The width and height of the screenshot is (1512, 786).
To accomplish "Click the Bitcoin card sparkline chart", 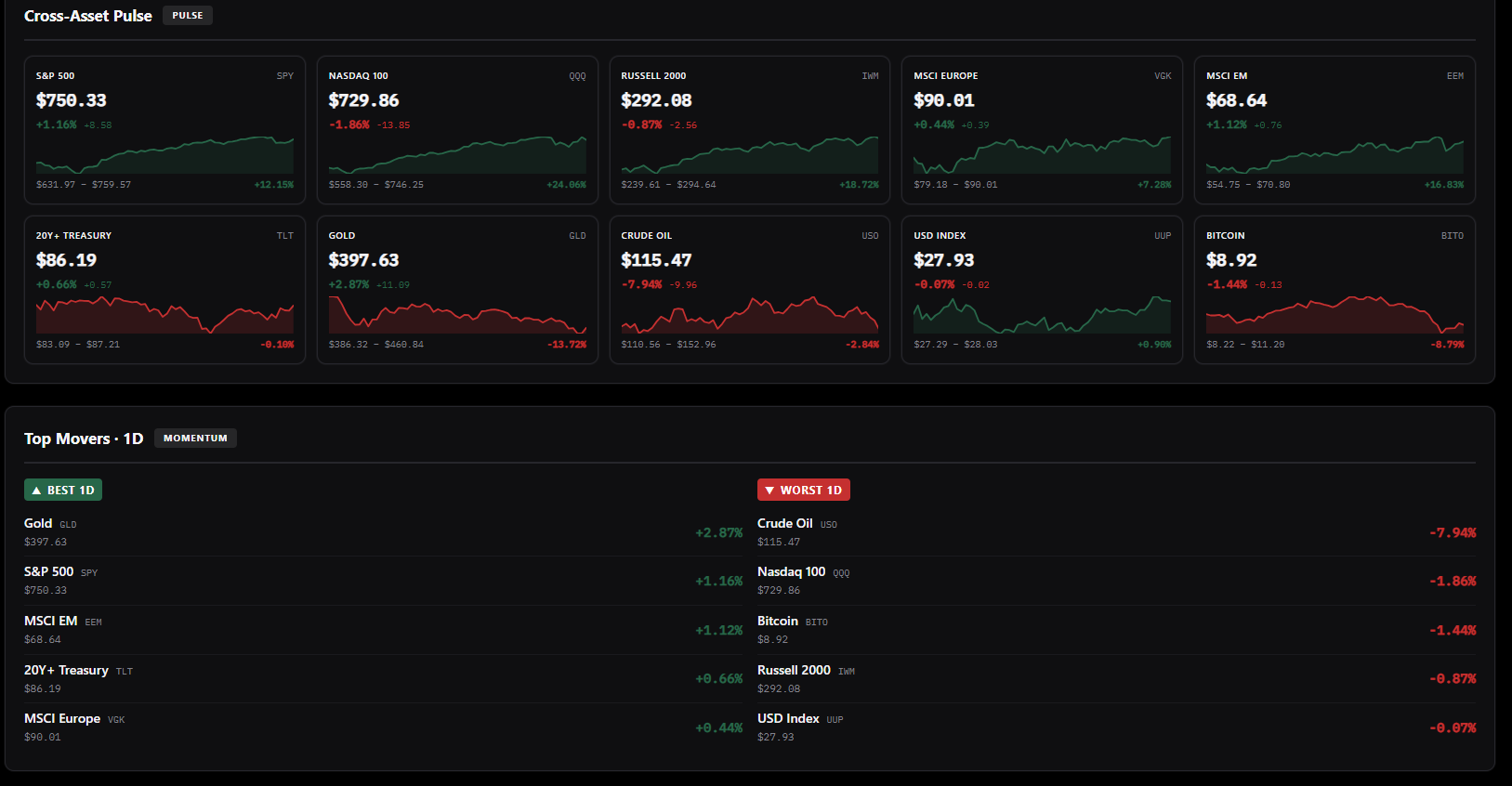I will click(x=1335, y=315).
